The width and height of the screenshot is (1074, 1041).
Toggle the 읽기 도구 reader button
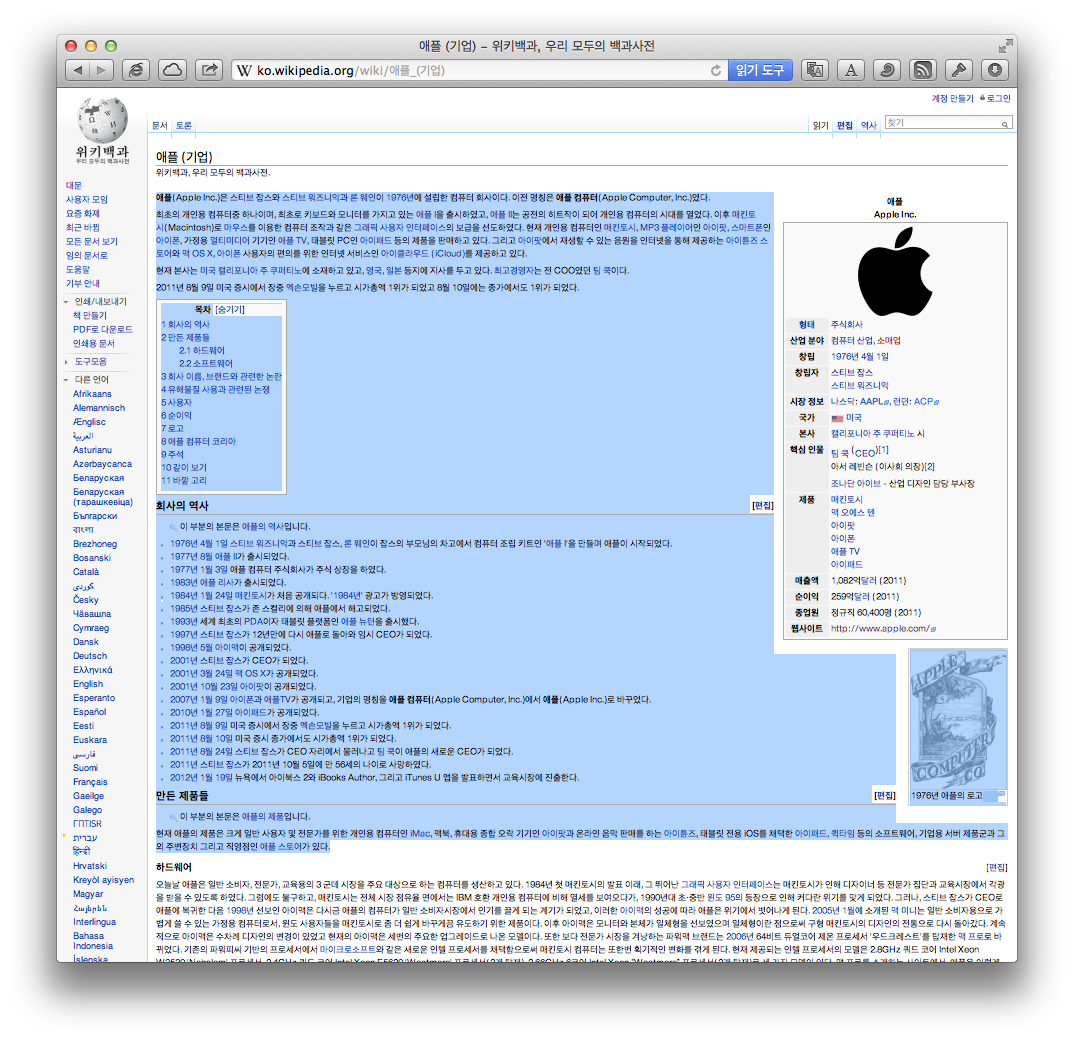pos(760,70)
